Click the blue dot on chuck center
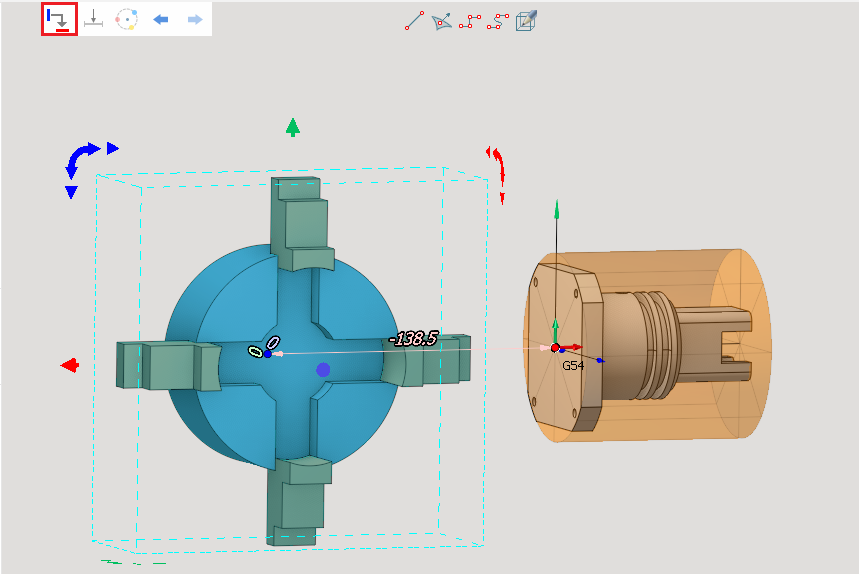 323,370
